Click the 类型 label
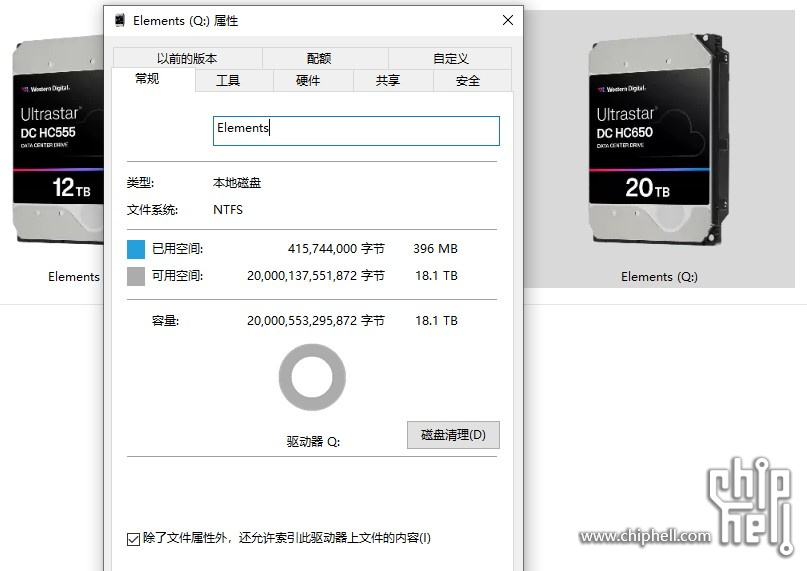This screenshot has height=571, width=807. (x=140, y=183)
